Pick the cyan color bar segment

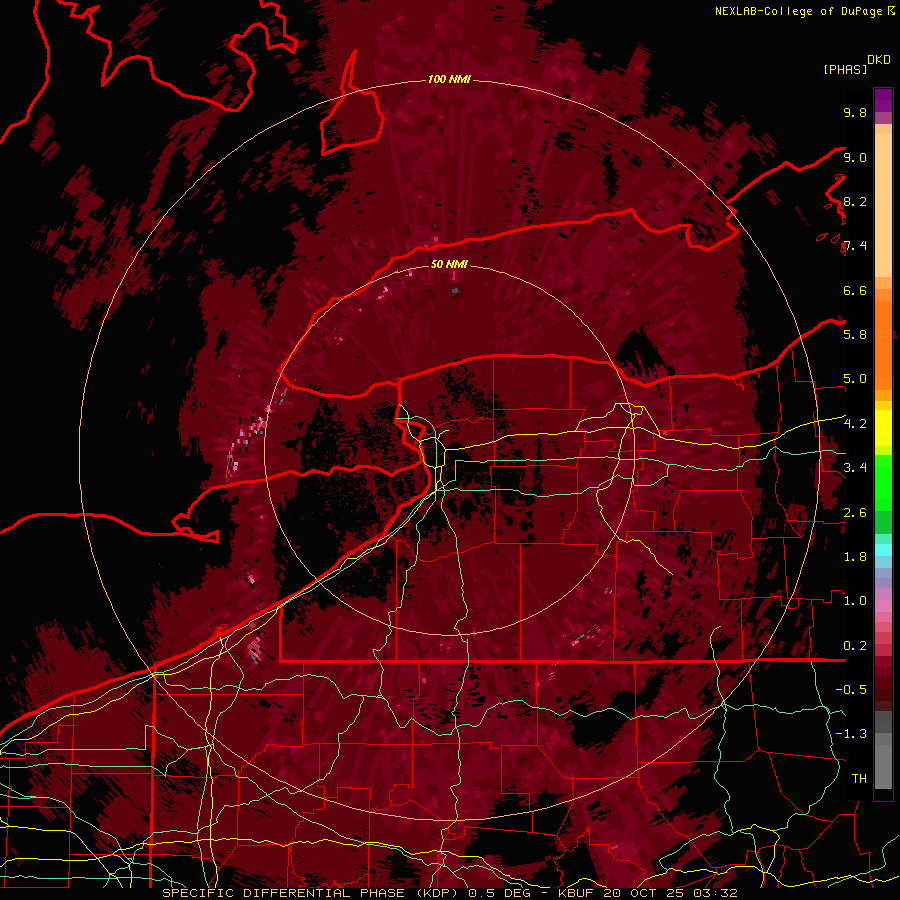tap(883, 549)
